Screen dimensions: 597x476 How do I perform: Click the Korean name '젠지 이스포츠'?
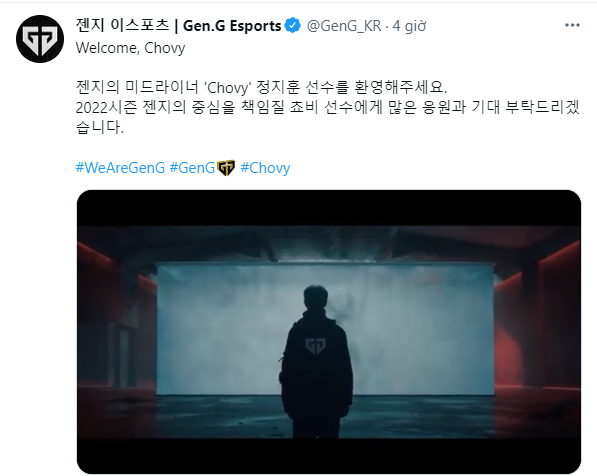(x=122, y=25)
